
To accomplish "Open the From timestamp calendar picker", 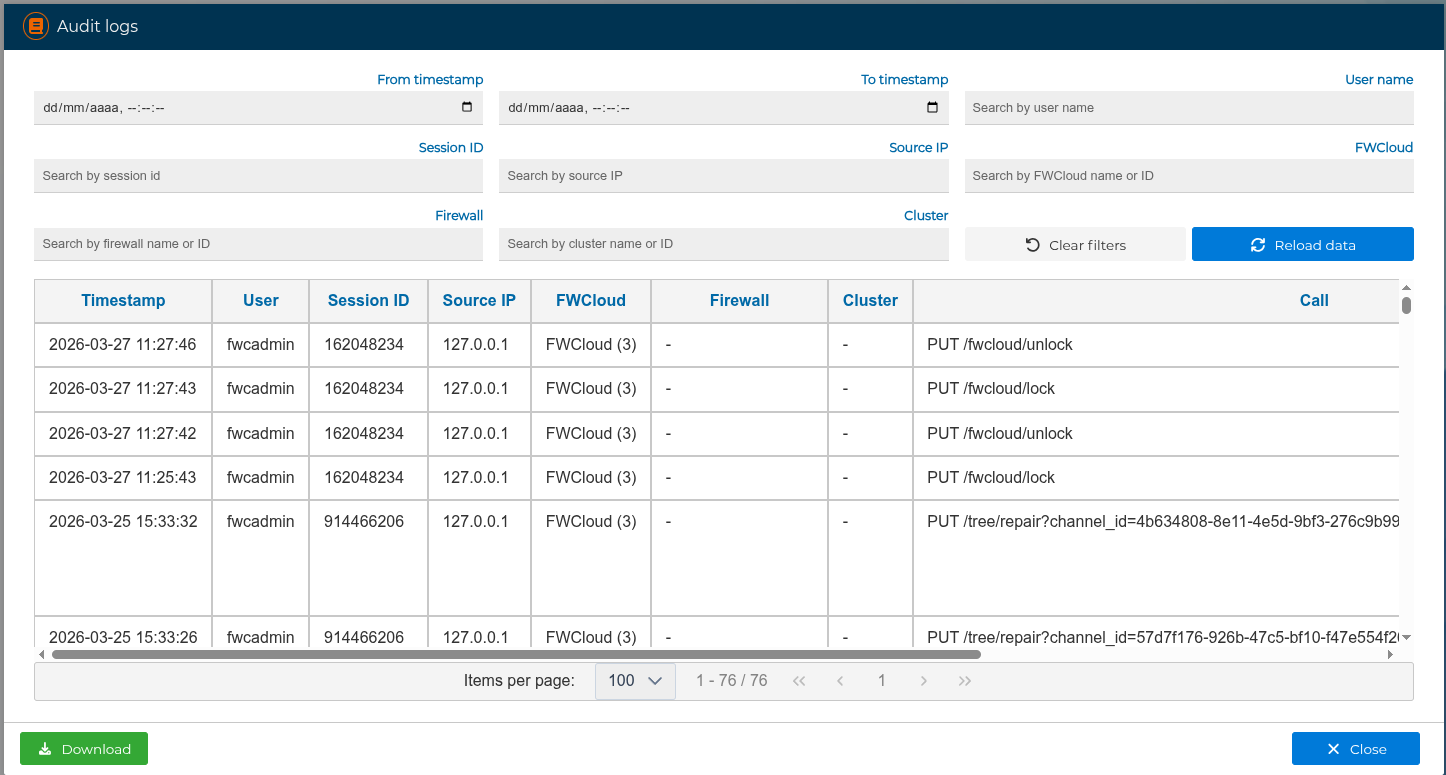I will (467, 108).
